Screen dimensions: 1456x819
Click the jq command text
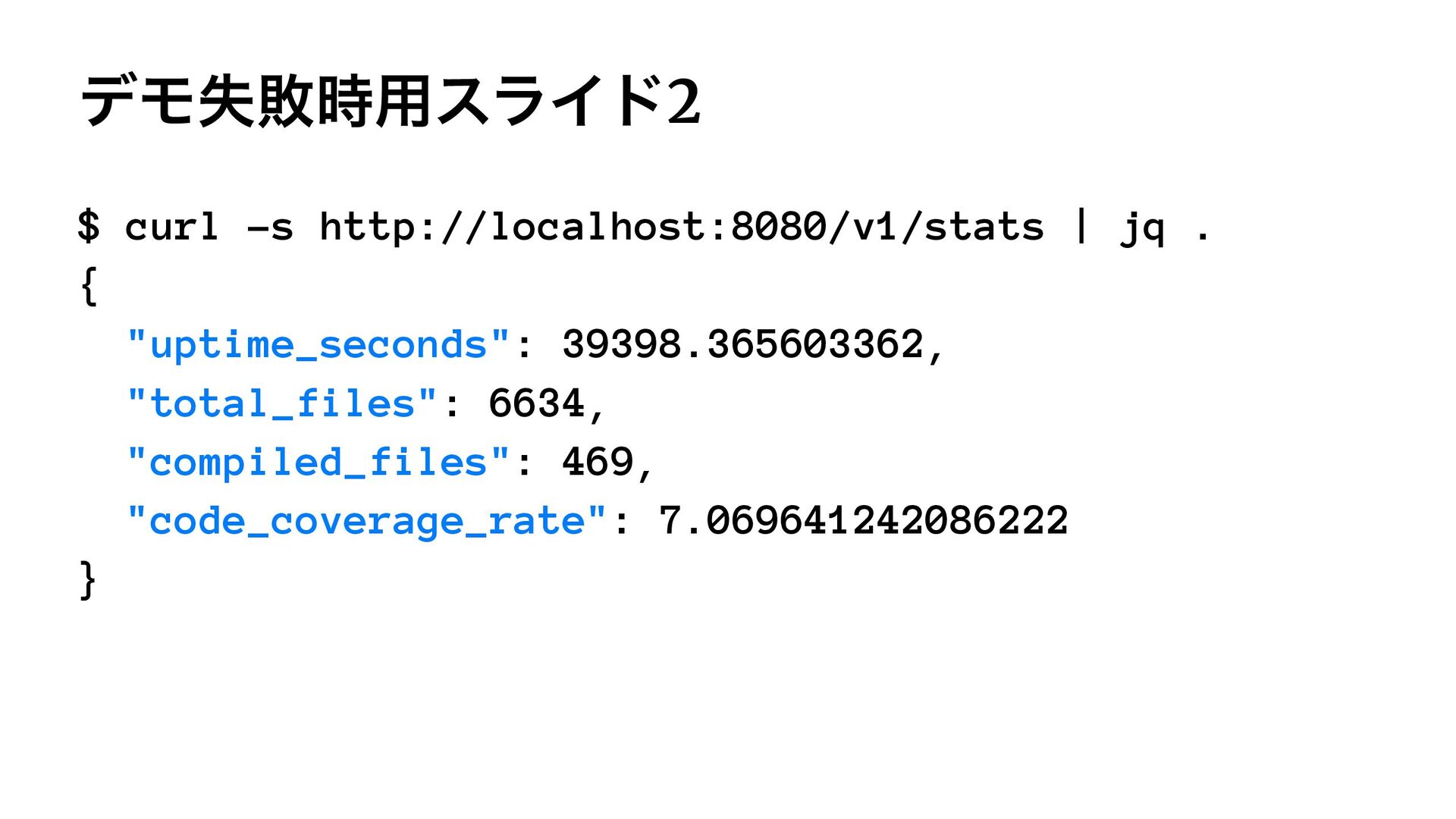click(x=1142, y=228)
